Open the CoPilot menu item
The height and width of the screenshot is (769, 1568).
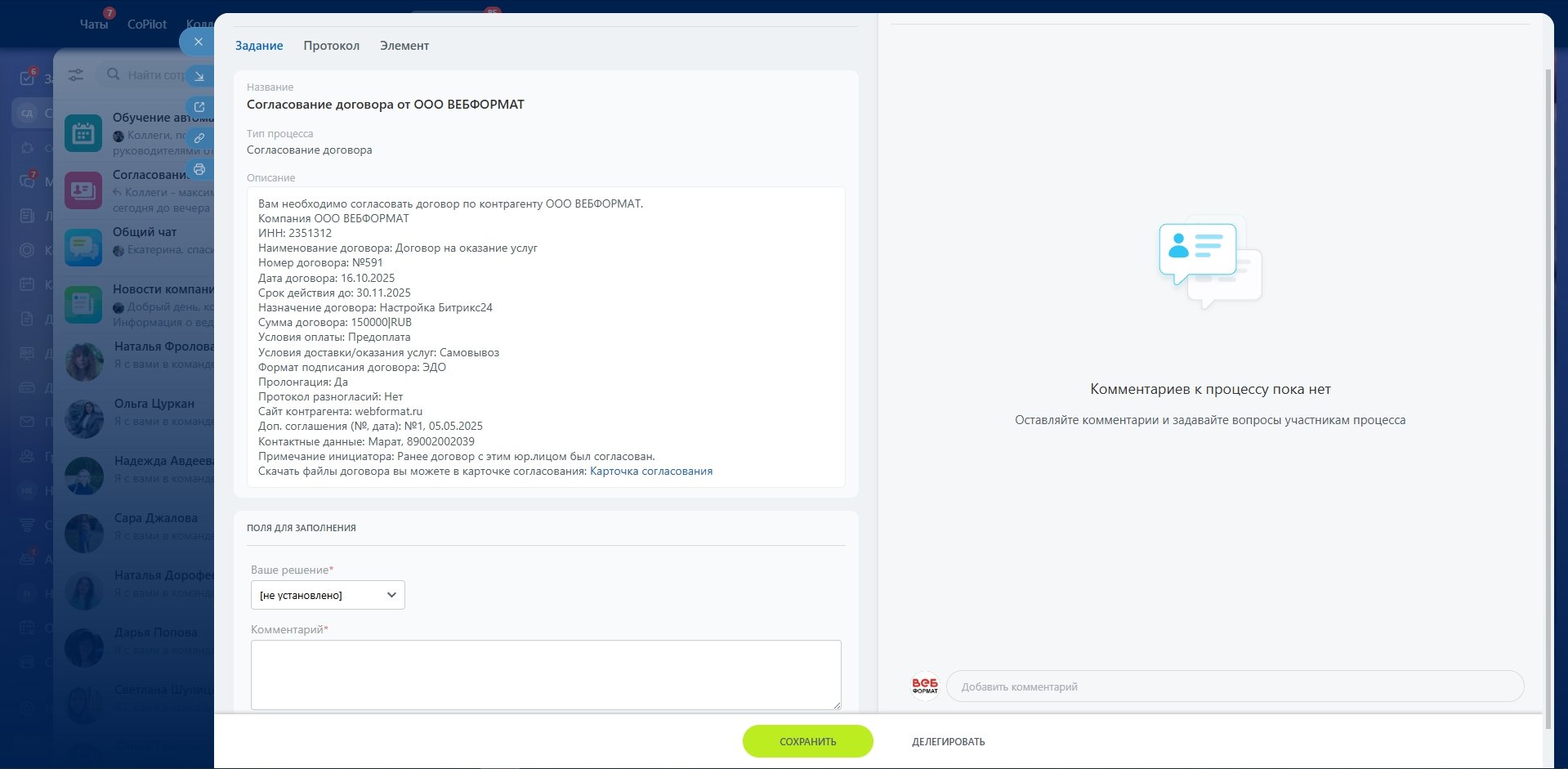pos(147,25)
